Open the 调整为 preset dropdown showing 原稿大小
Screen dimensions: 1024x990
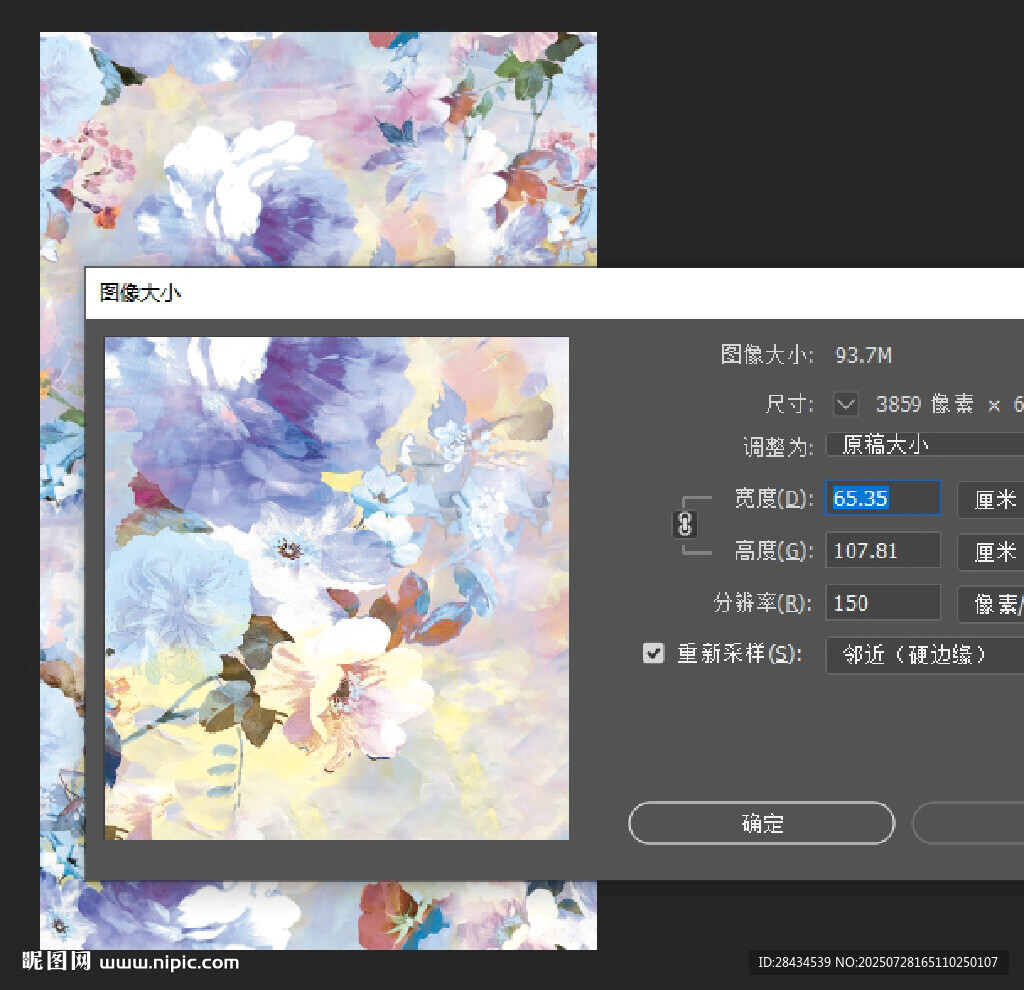tap(925, 445)
